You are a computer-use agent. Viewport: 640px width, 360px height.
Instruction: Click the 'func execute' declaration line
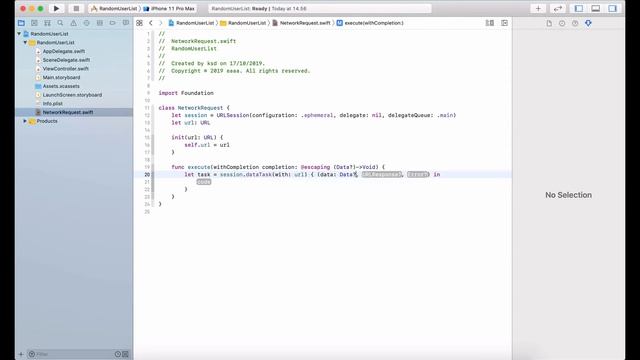[278, 167]
